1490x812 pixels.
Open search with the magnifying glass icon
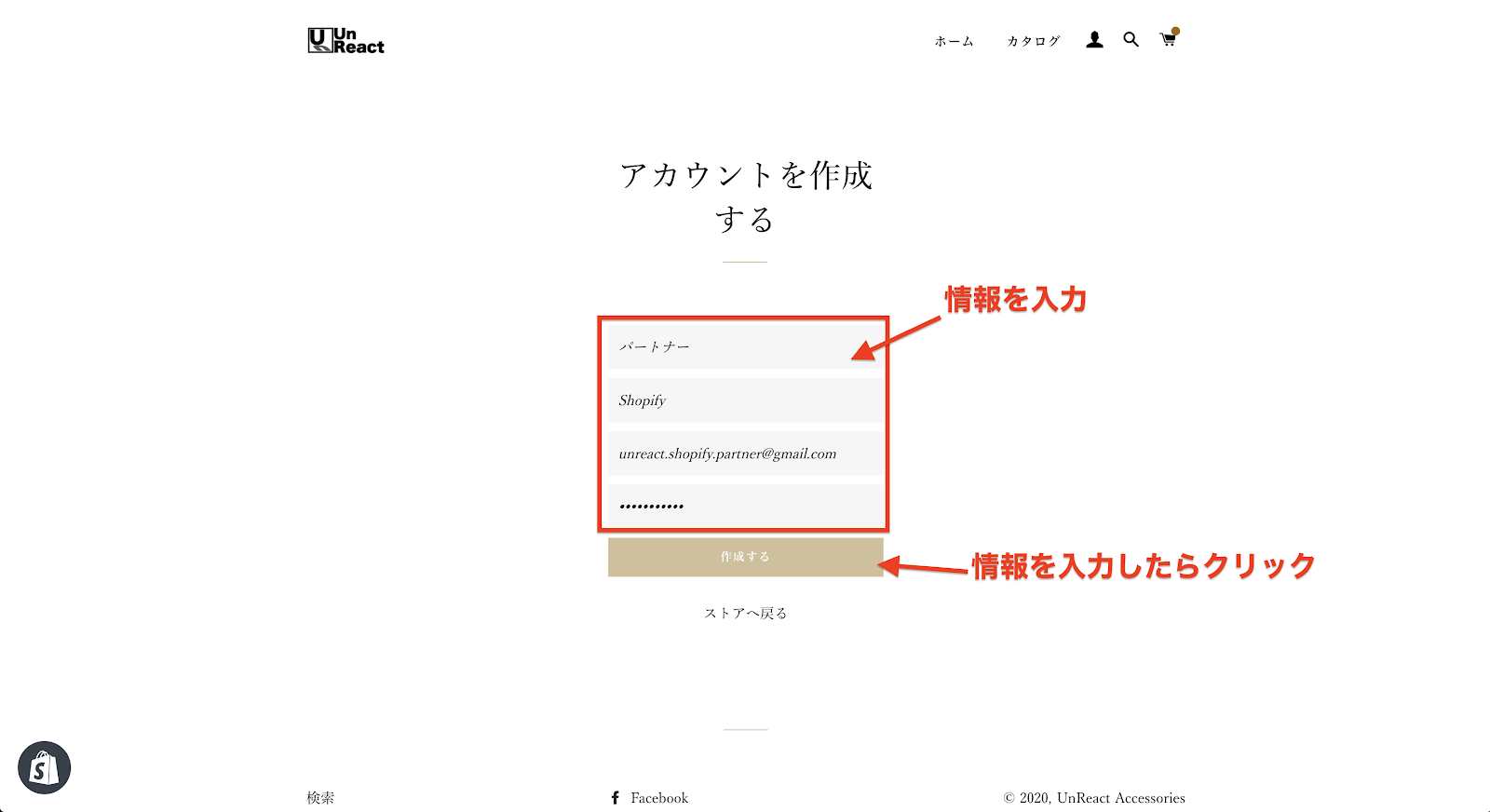tap(1131, 40)
